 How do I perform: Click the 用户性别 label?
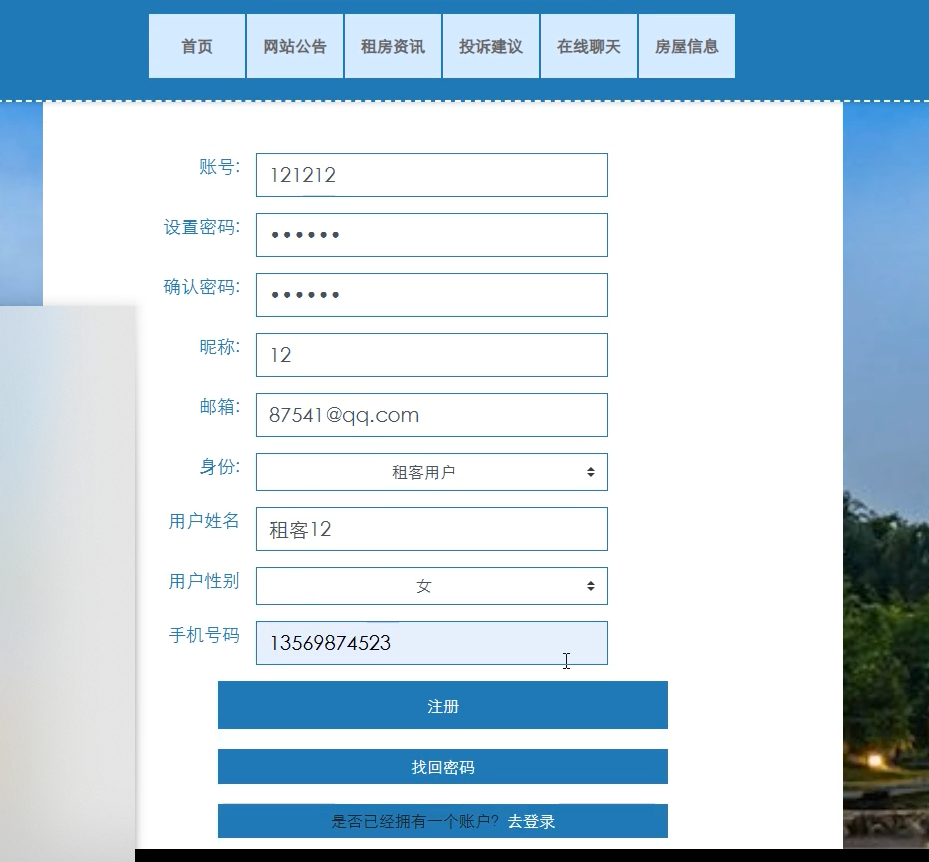(x=204, y=581)
